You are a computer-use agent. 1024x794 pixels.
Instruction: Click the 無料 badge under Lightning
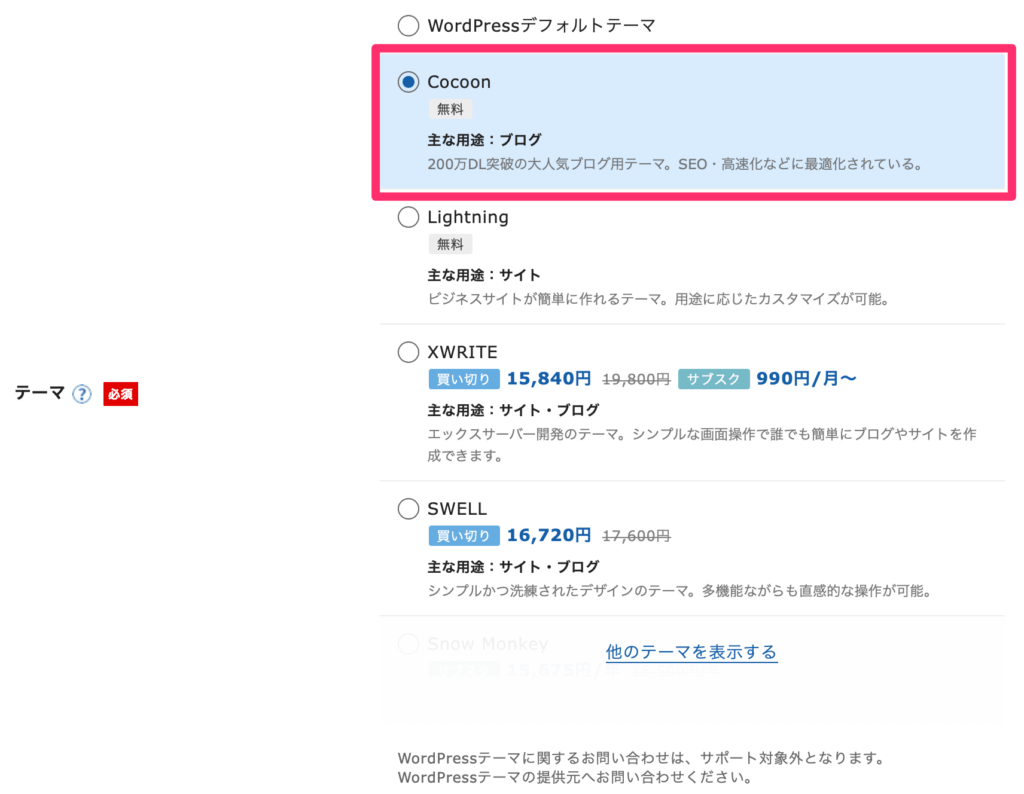coord(450,244)
